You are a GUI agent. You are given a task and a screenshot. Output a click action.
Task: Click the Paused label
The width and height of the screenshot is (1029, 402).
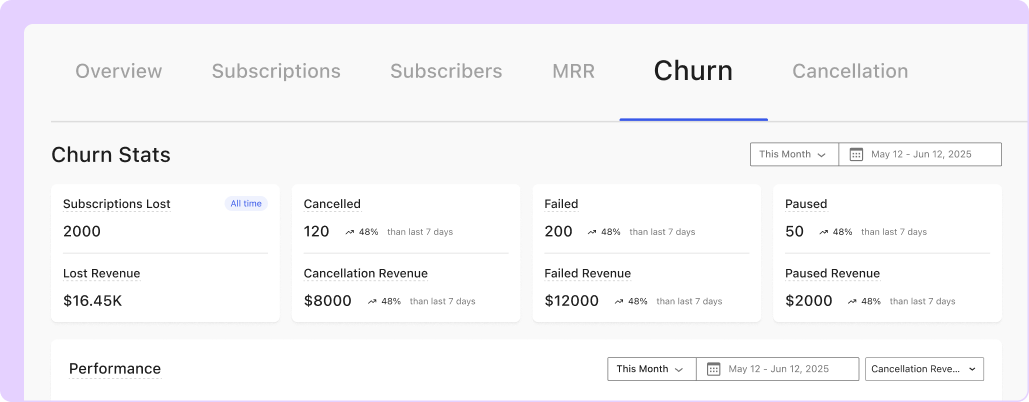click(806, 204)
